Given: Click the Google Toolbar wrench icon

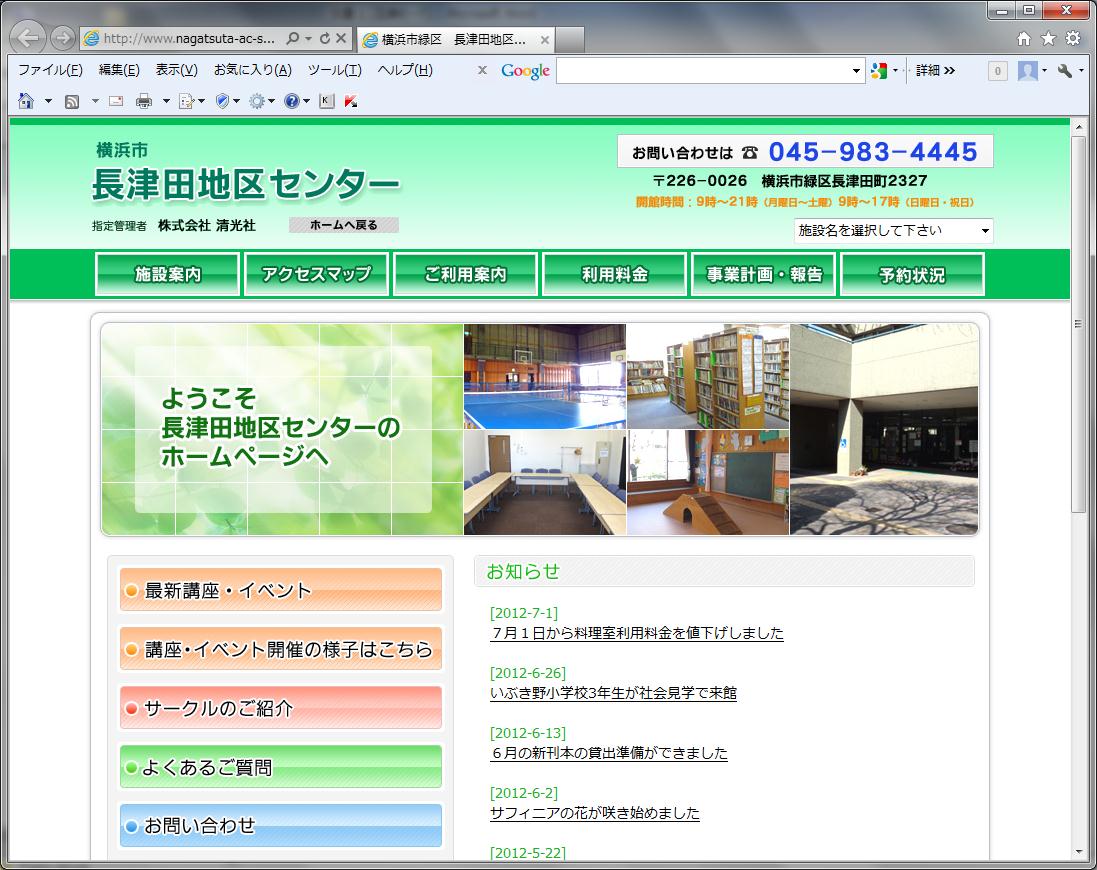Looking at the screenshot, I should click(1064, 70).
